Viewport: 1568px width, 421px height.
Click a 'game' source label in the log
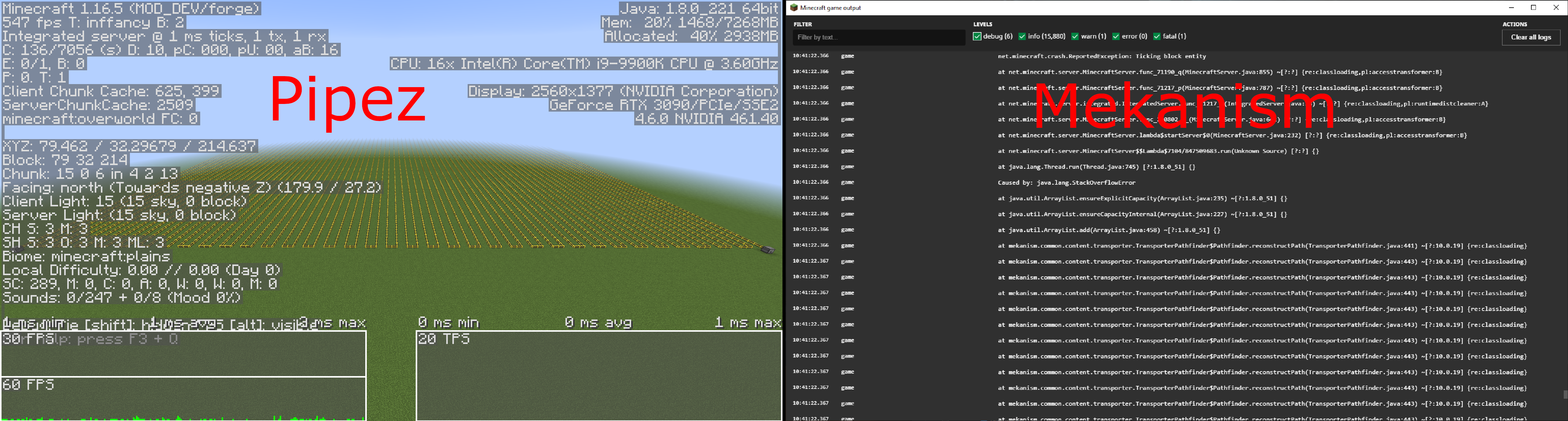847,55
